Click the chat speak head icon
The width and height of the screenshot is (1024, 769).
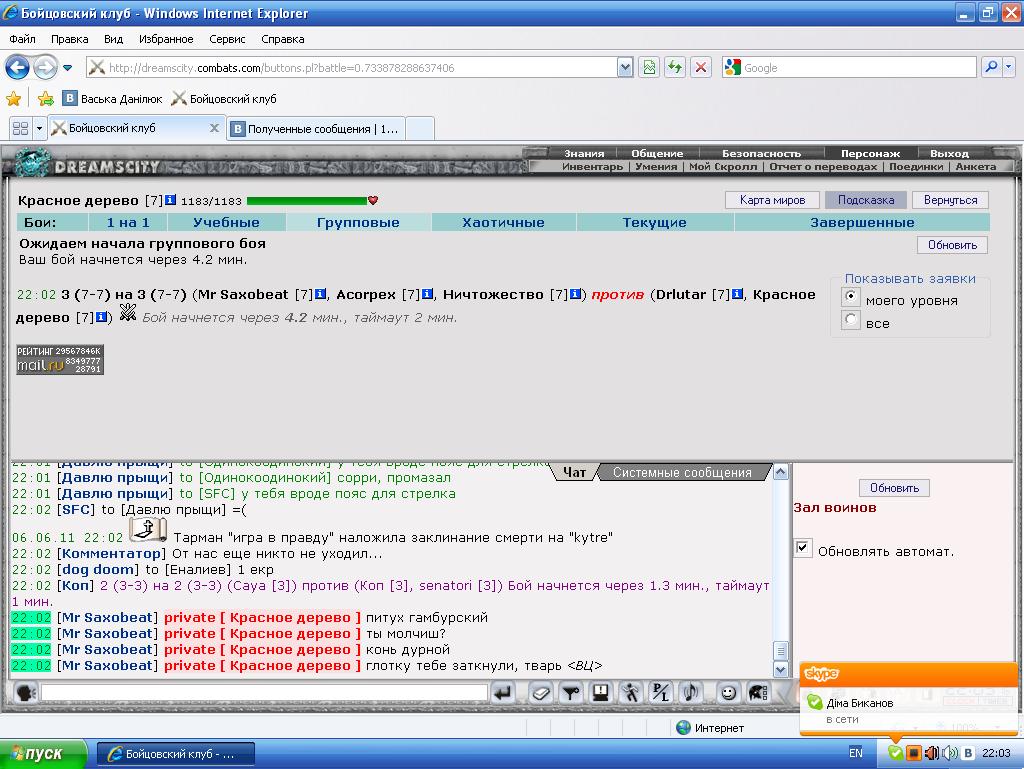coord(25,692)
